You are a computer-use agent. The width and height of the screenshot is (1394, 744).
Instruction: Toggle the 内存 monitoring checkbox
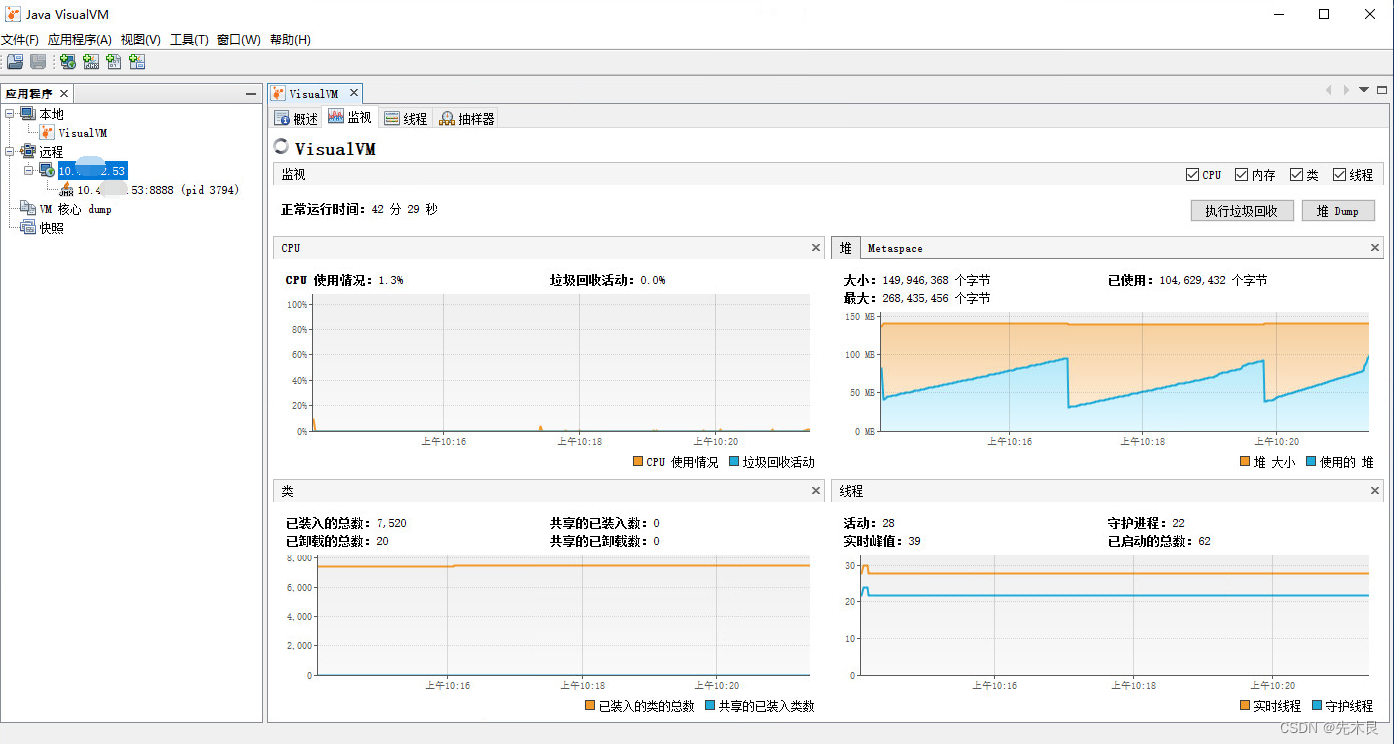pos(1240,174)
